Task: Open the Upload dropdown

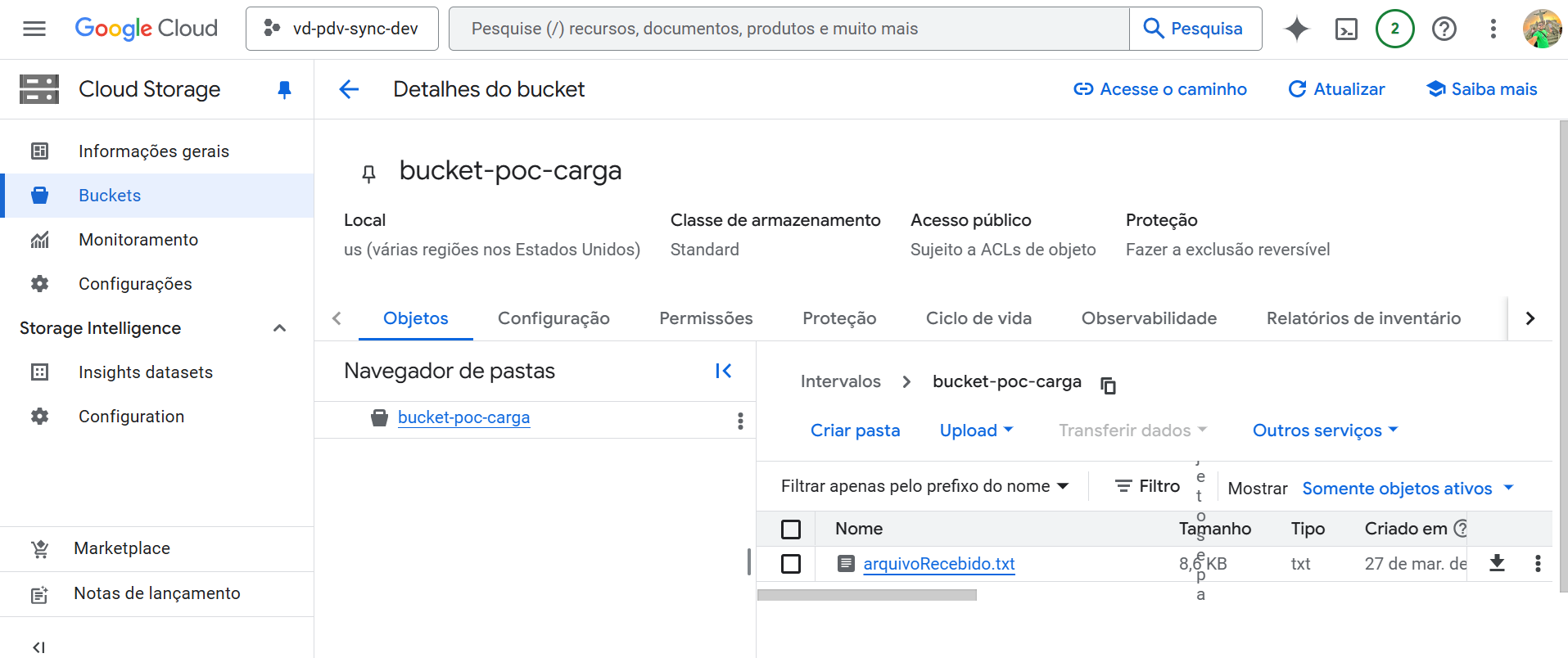Action: [976, 430]
